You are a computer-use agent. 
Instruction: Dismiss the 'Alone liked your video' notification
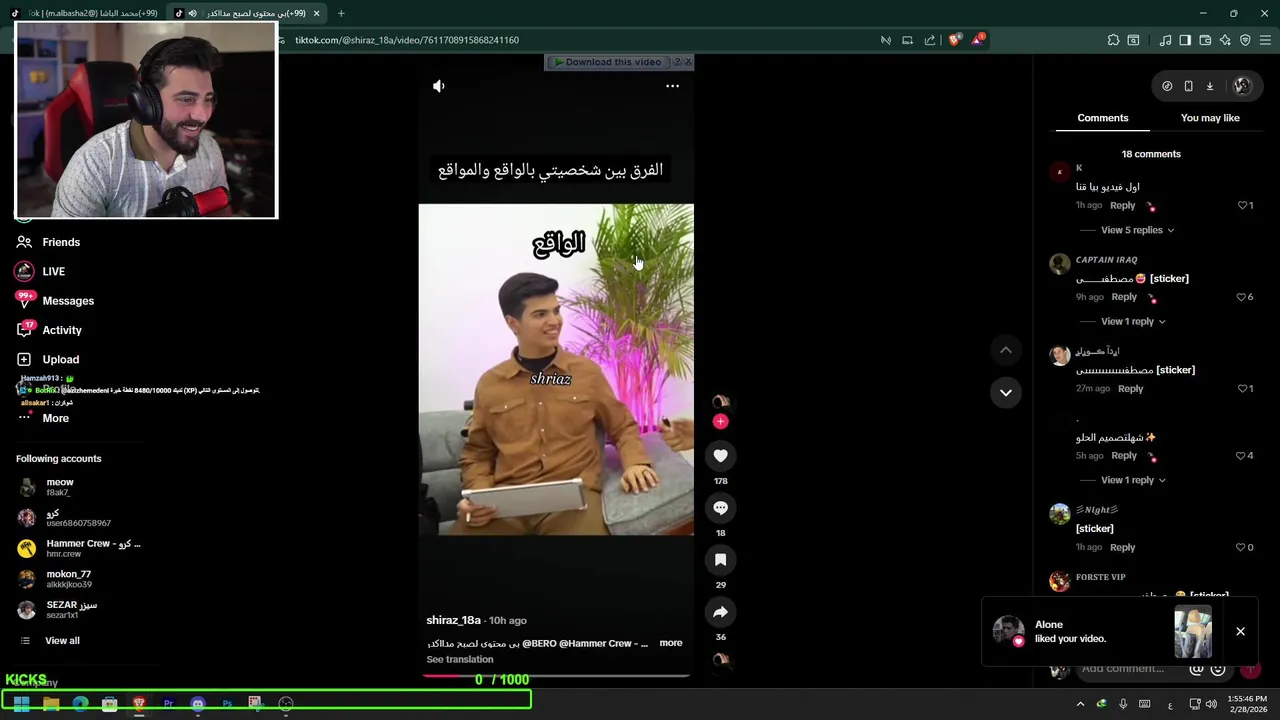(1240, 631)
